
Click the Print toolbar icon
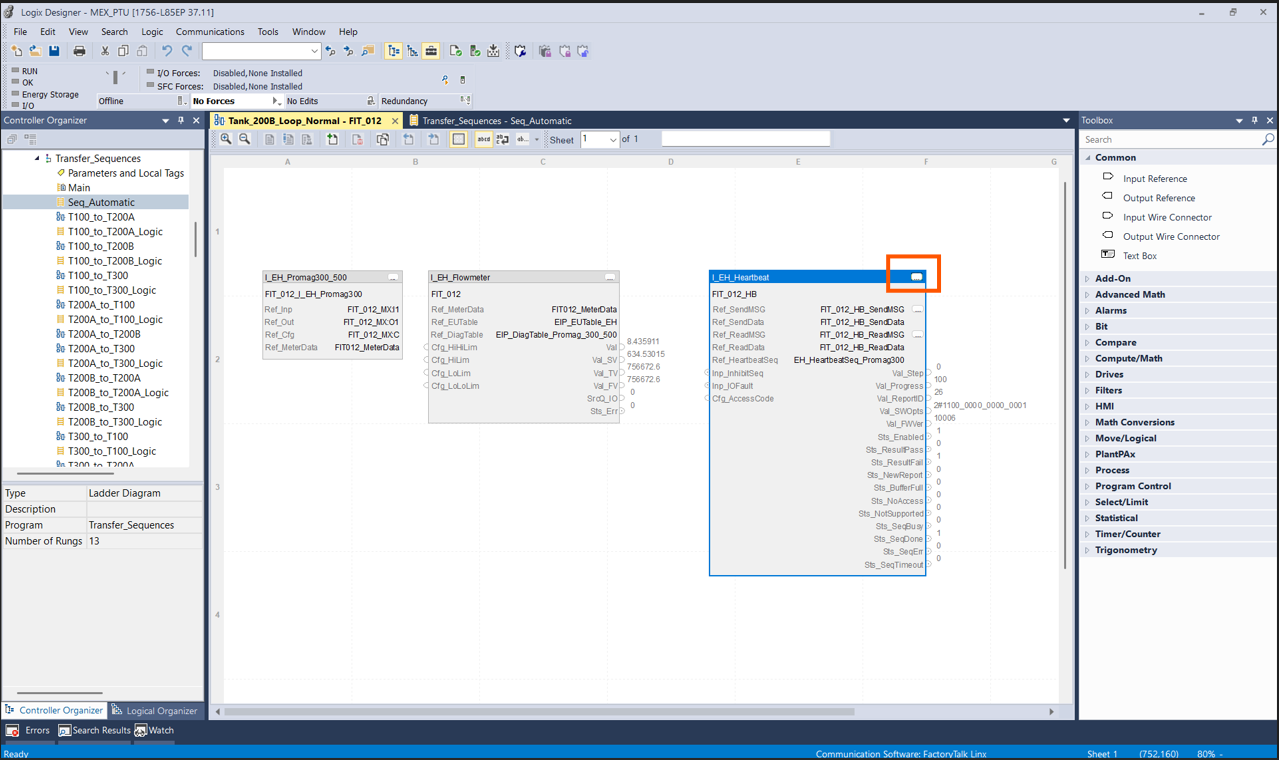(80, 51)
